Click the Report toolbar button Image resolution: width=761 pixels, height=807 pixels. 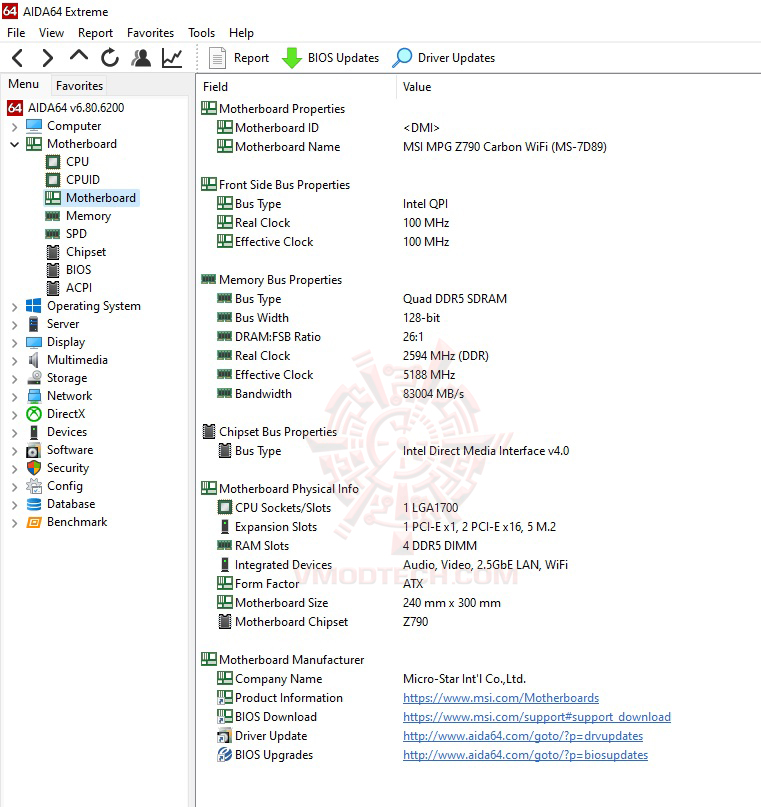(239, 58)
